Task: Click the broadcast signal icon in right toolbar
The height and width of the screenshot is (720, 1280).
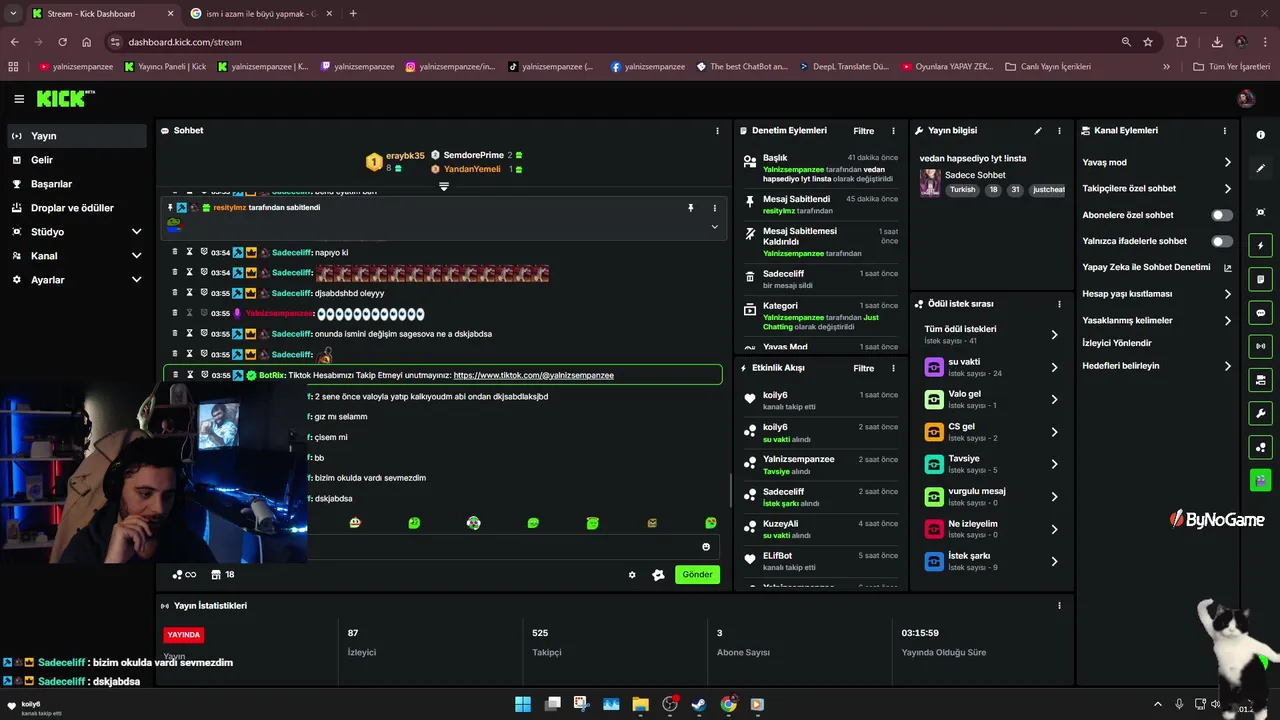Action: pyautogui.click(x=1260, y=346)
